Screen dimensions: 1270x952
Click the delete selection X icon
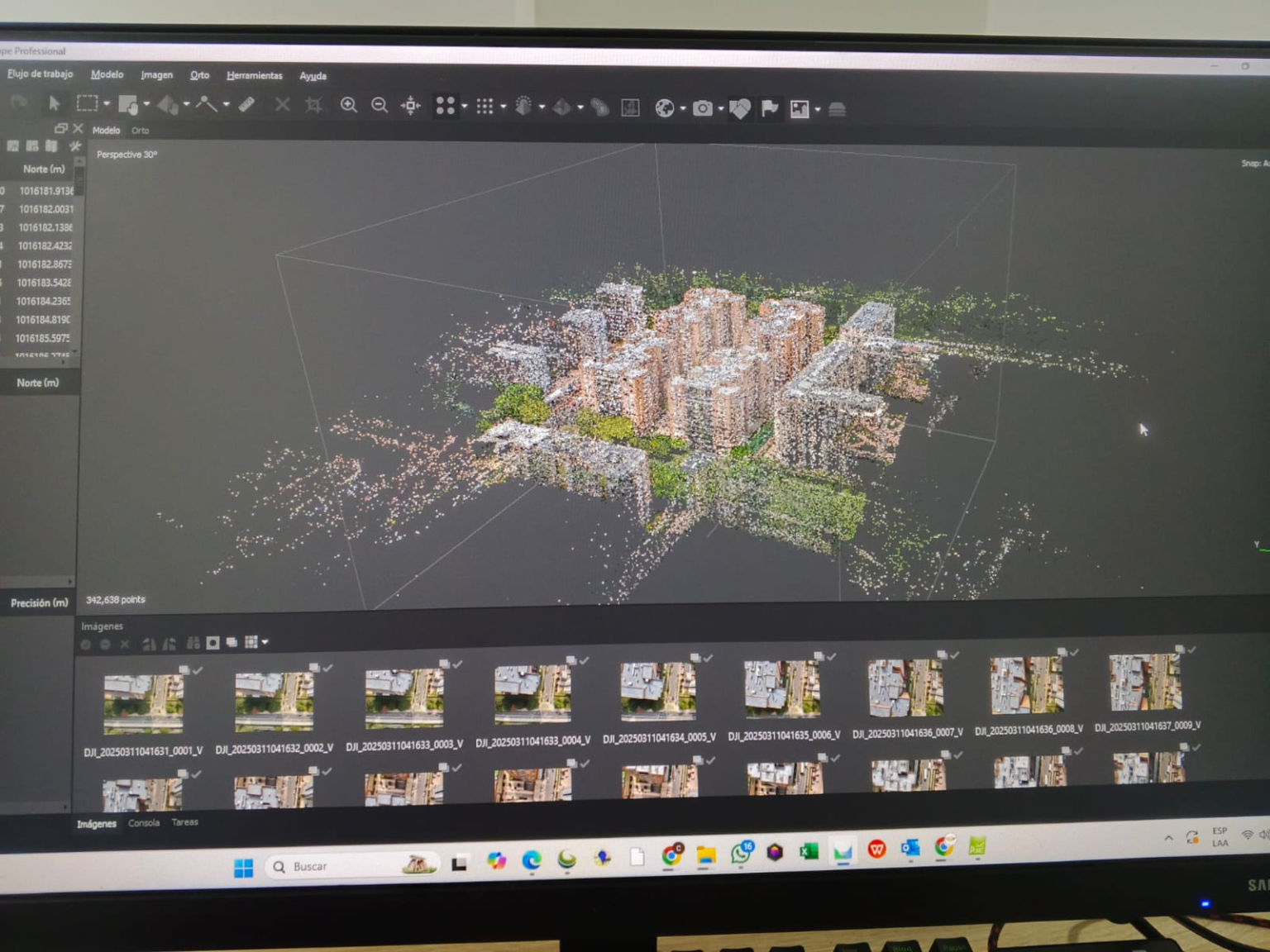tap(282, 104)
